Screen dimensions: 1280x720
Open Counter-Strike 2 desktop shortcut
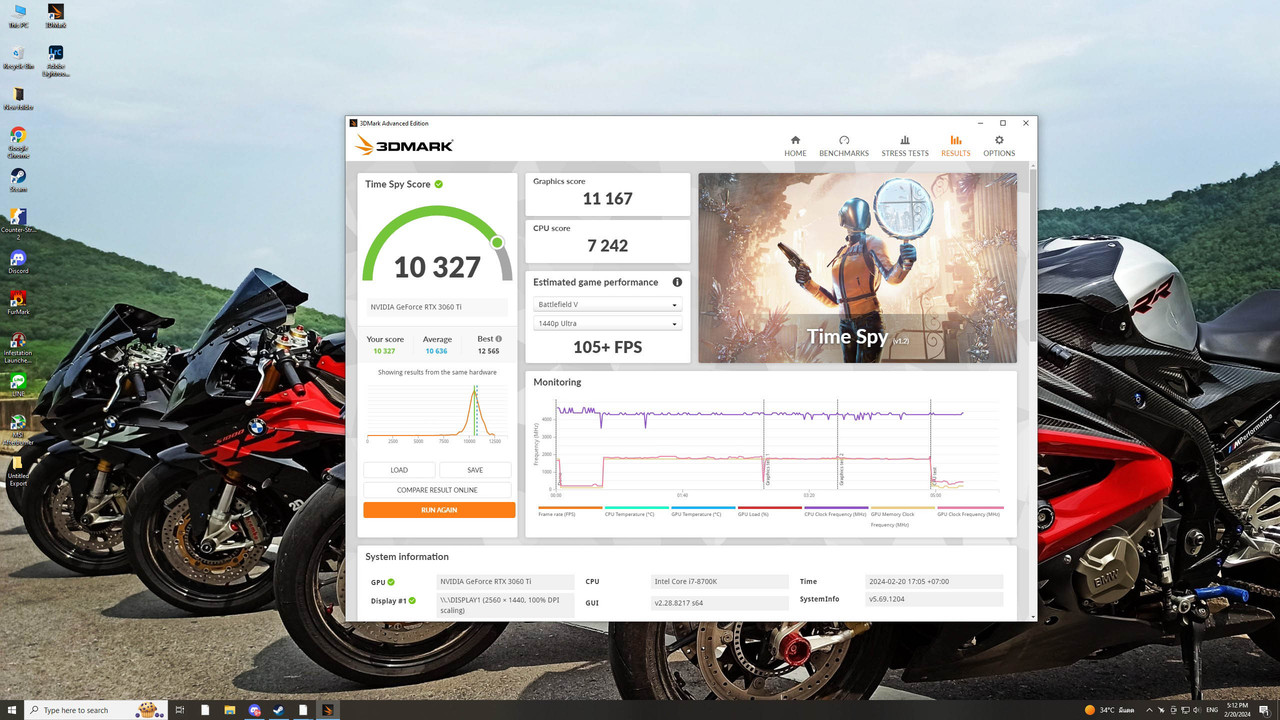18,224
